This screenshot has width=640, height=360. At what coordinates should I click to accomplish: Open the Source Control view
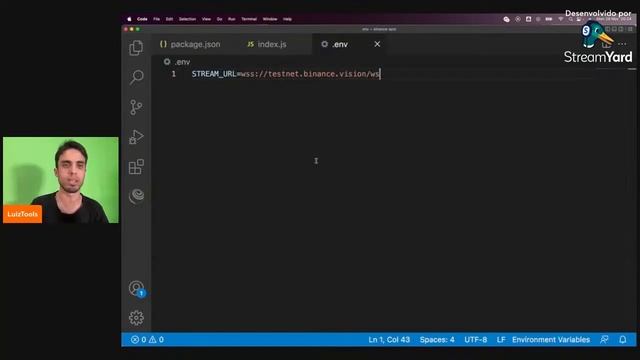tap(136, 107)
